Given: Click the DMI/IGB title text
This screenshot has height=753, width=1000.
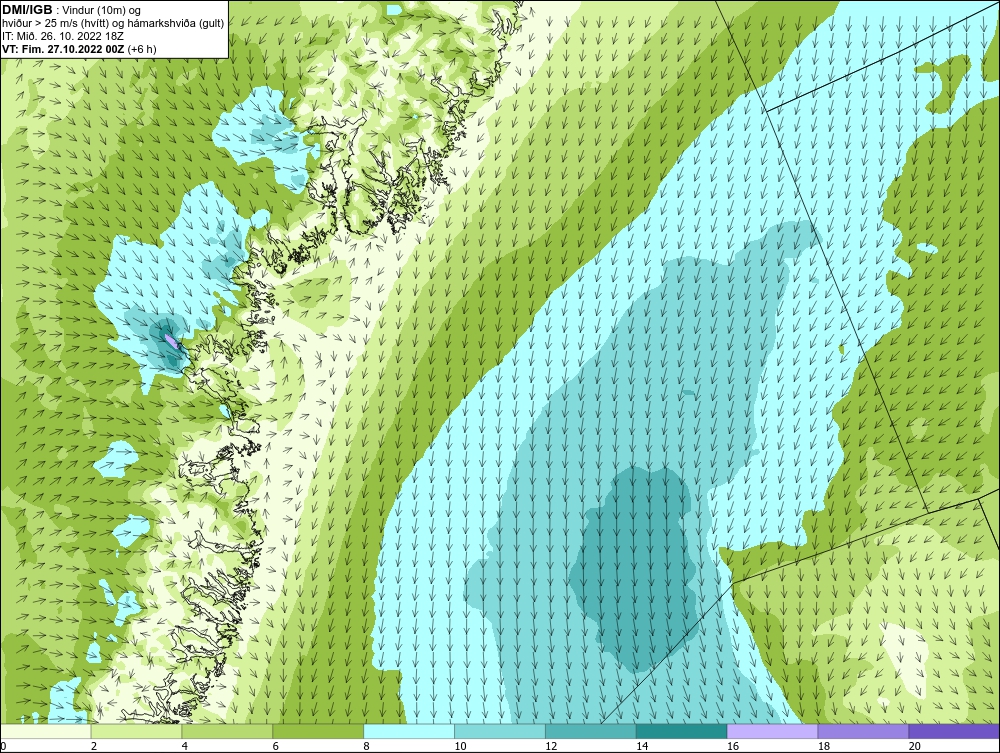Looking at the screenshot, I should tap(27, 10).
